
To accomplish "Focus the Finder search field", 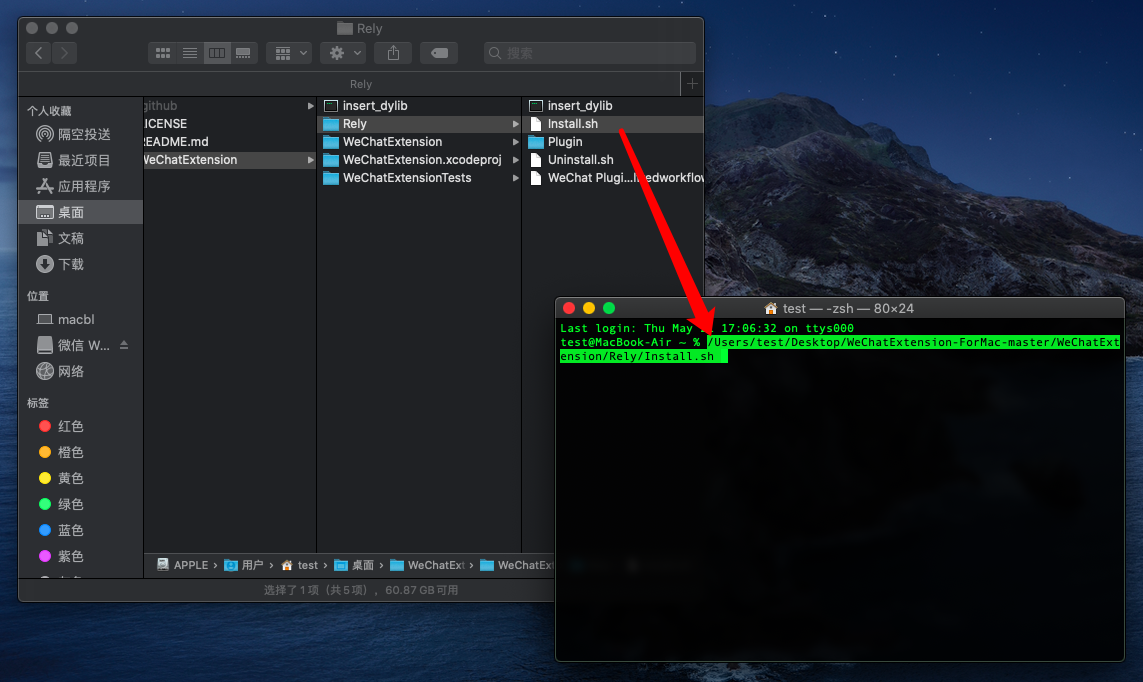I will coord(590,52).
